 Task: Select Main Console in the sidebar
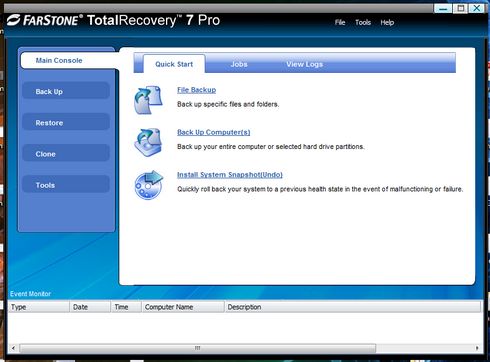pos(68,60)
